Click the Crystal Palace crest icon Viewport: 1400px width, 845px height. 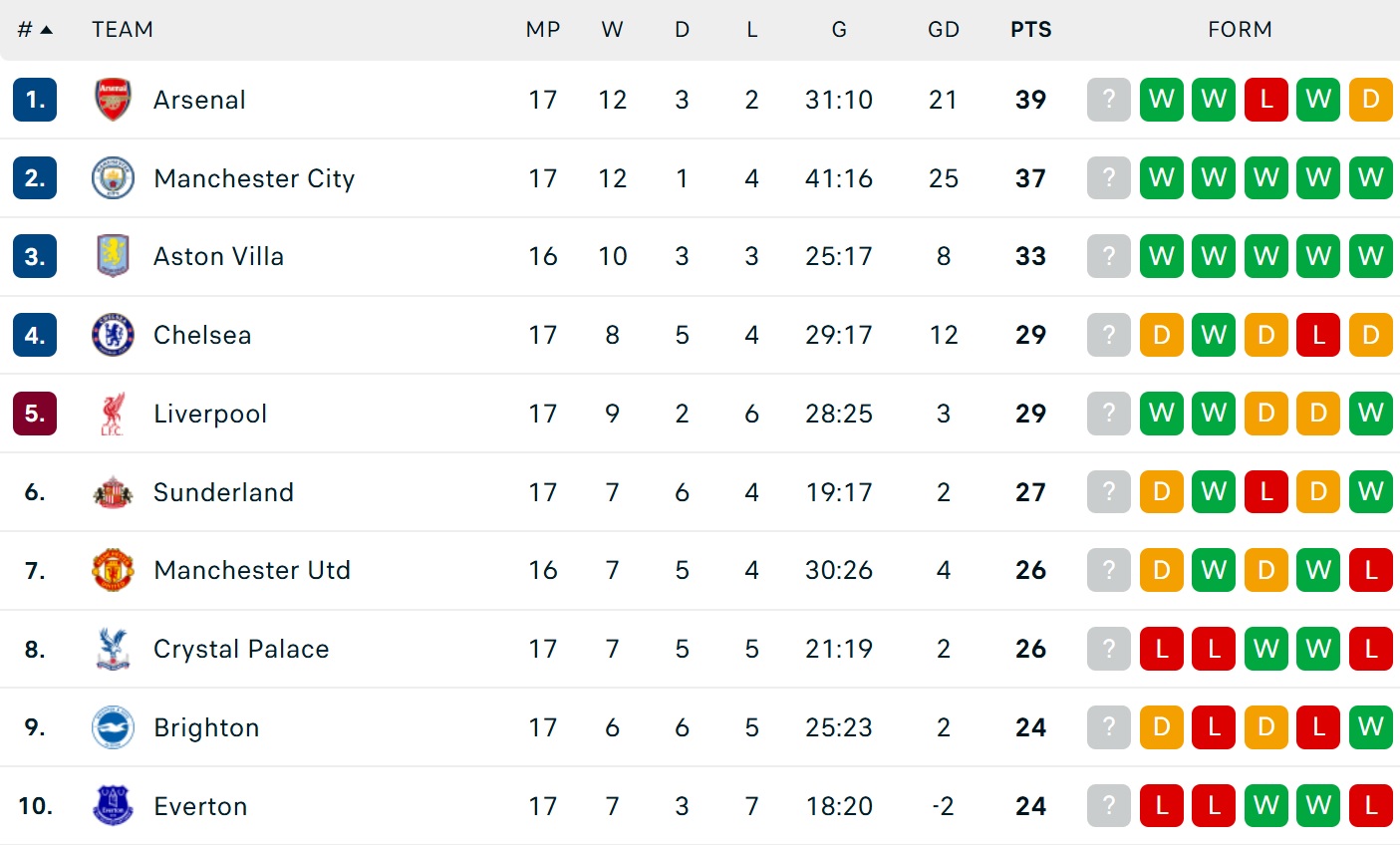coord(113,649)
